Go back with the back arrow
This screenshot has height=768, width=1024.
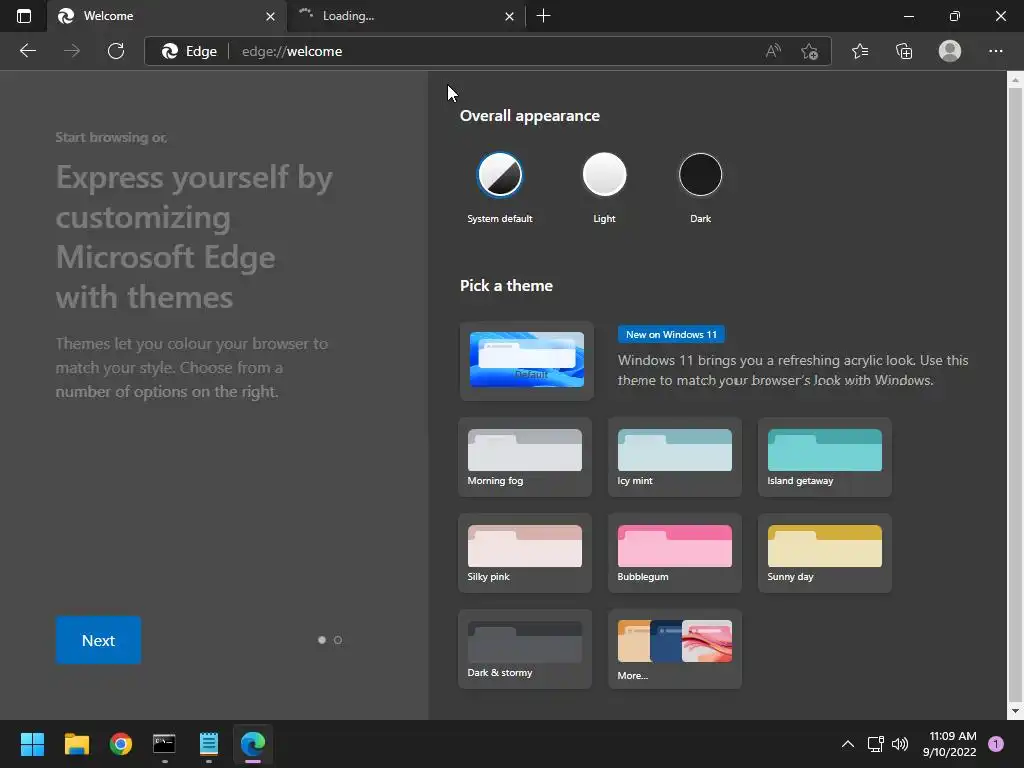(x=27, y=51)
